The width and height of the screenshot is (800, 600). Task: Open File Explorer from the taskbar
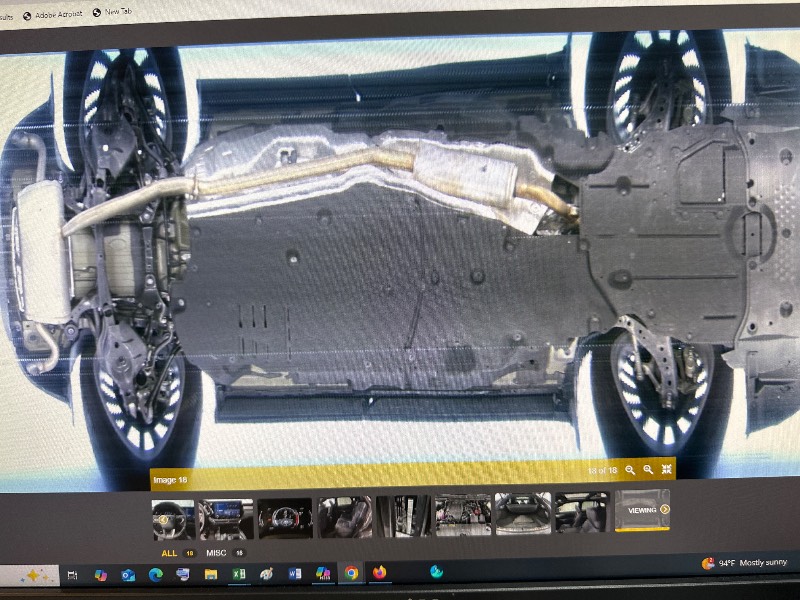pos(211,574)
